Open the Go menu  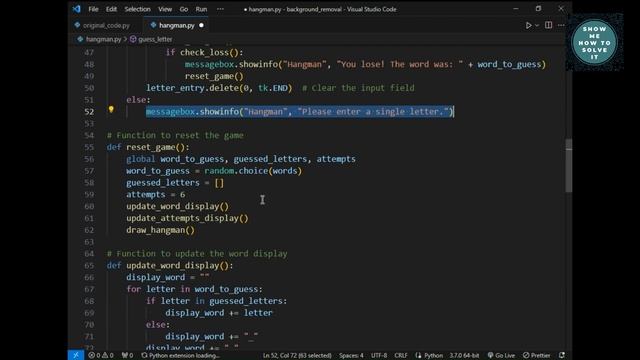tap(184, 9)
